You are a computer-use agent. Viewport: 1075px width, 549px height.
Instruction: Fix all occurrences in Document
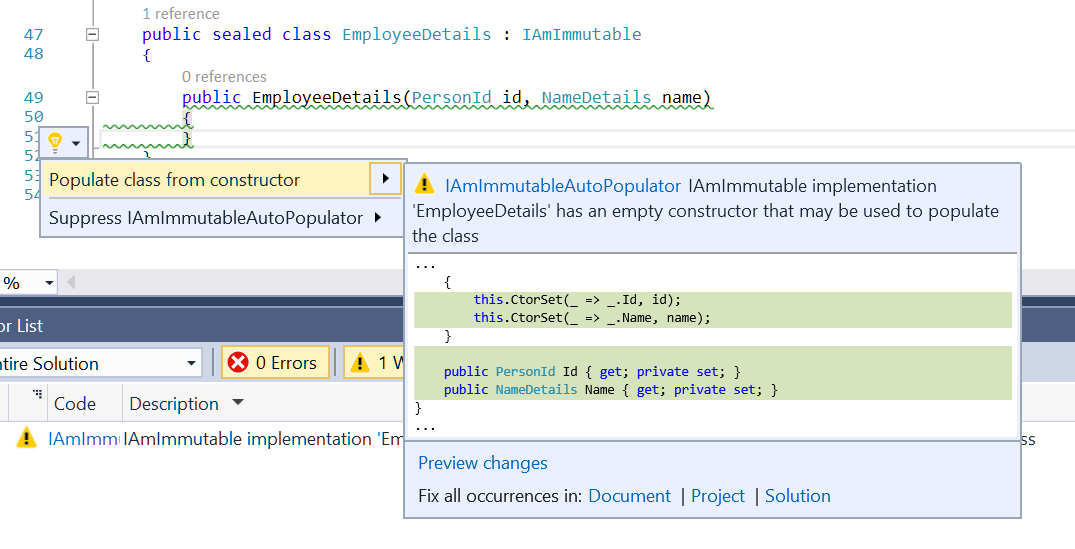(x=629, y=496)
